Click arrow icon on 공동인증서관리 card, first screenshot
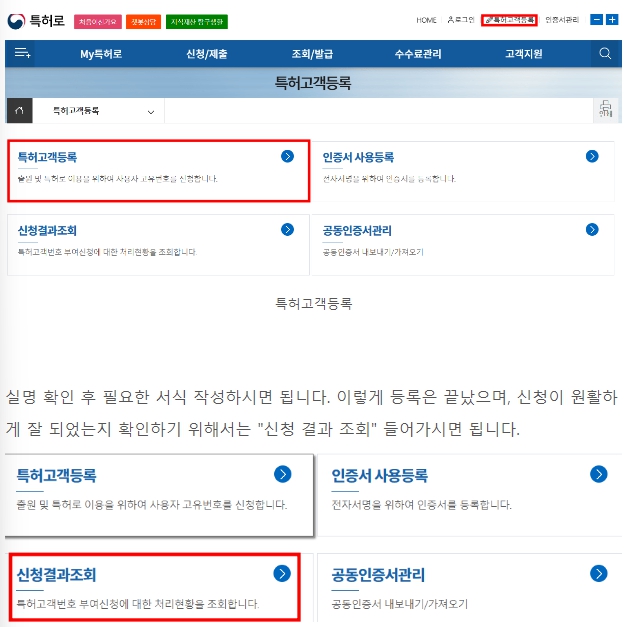The height and width of the screenshot is (627, 637). pos(592,230)
